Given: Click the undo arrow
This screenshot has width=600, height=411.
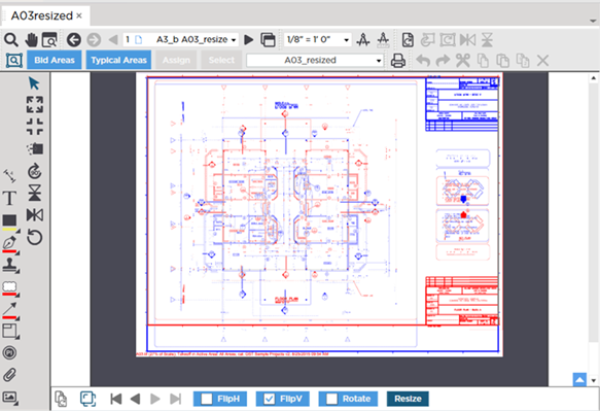Looking at the screenshot, I should click(423, 60).
